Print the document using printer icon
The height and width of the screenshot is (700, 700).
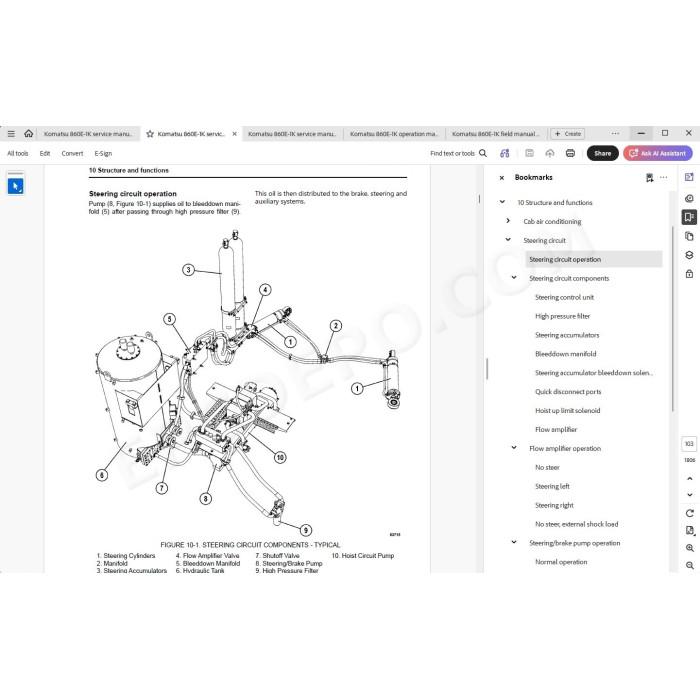click(570, 153)
